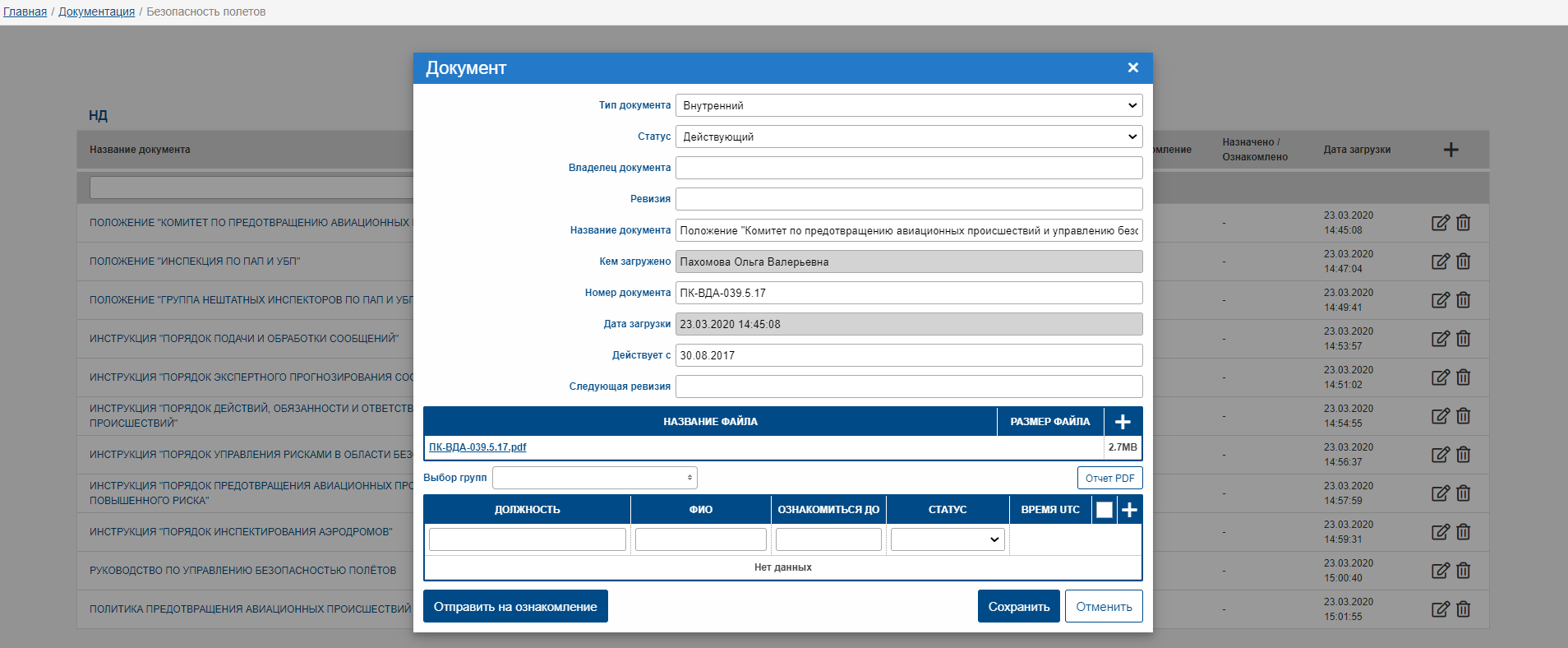This screenshot has width=1568, height=648.
Task: Open the Статус dropdown showing Действующий
Action: point(909,137)
